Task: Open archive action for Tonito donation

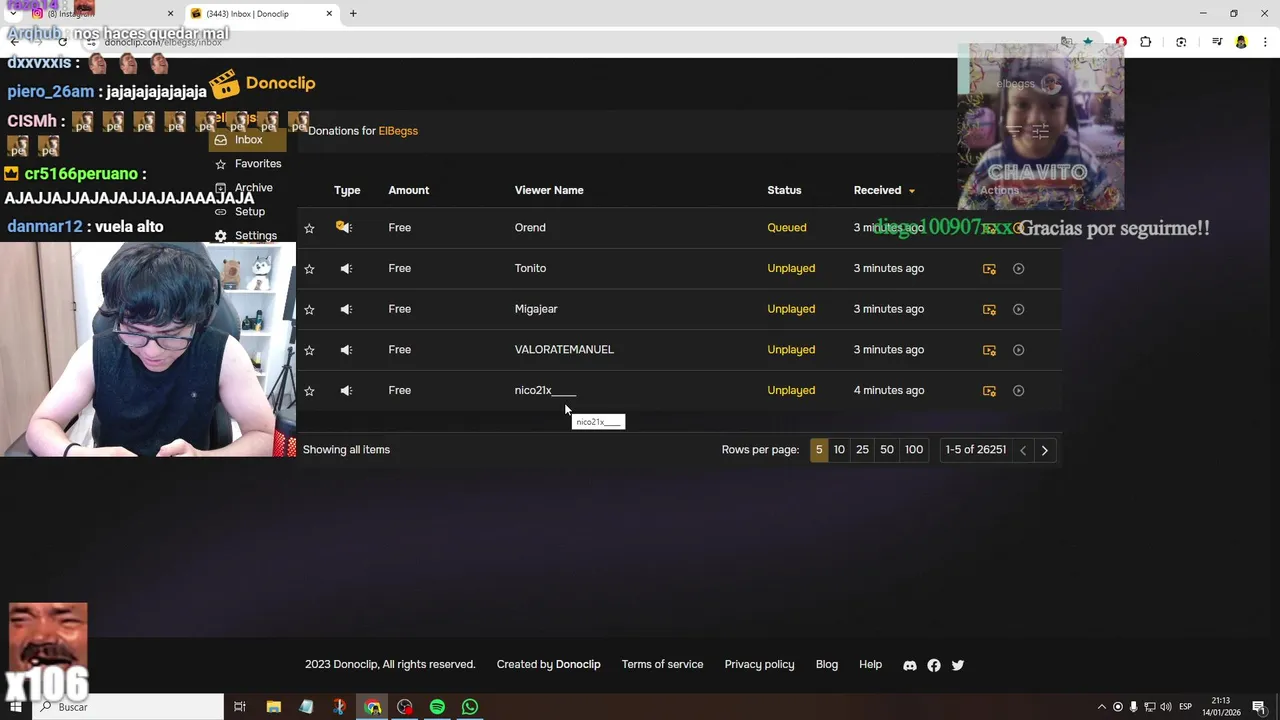Action: (x=989, y=269)
